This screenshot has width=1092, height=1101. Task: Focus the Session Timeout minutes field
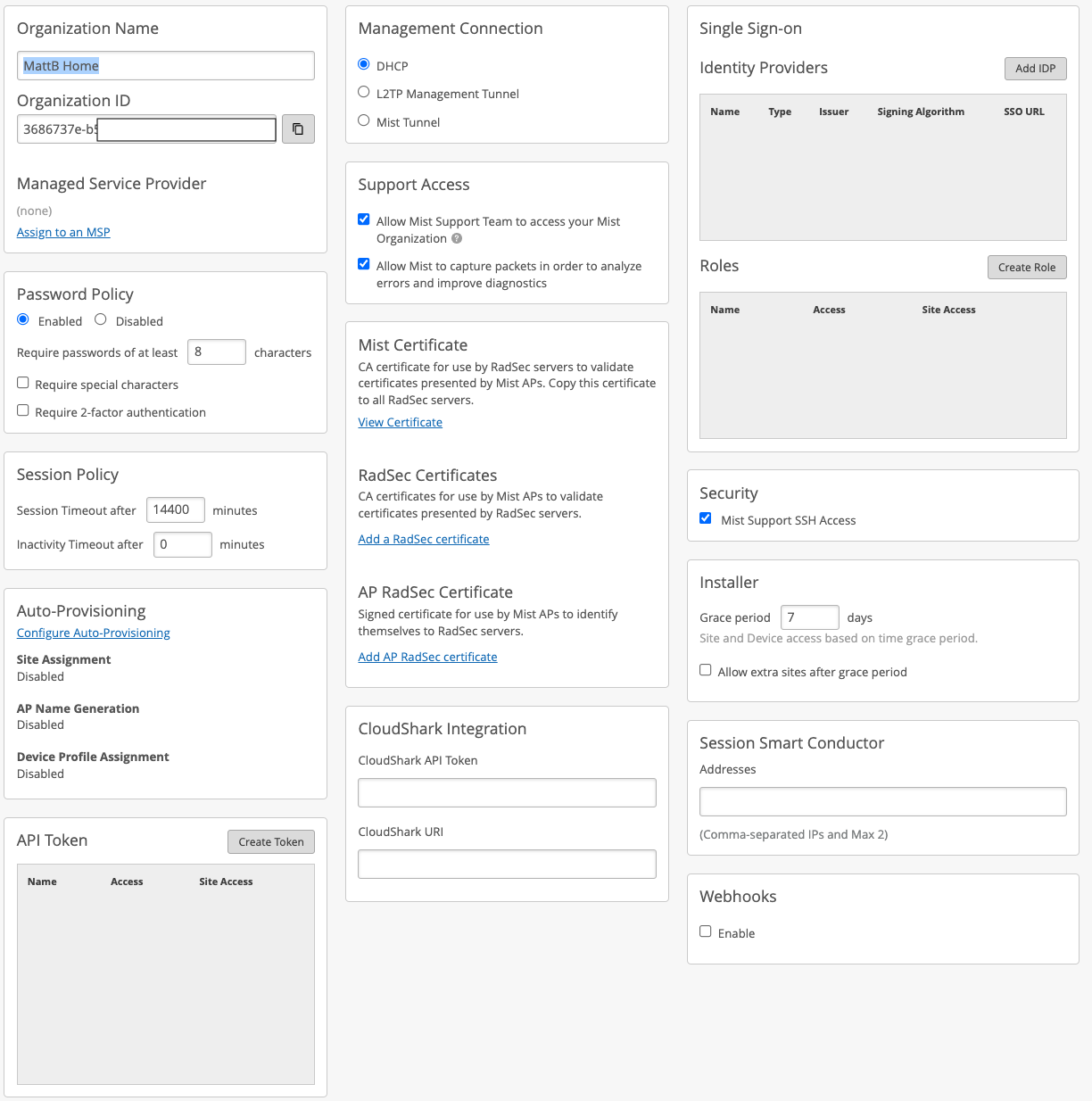tap(175, 509)
